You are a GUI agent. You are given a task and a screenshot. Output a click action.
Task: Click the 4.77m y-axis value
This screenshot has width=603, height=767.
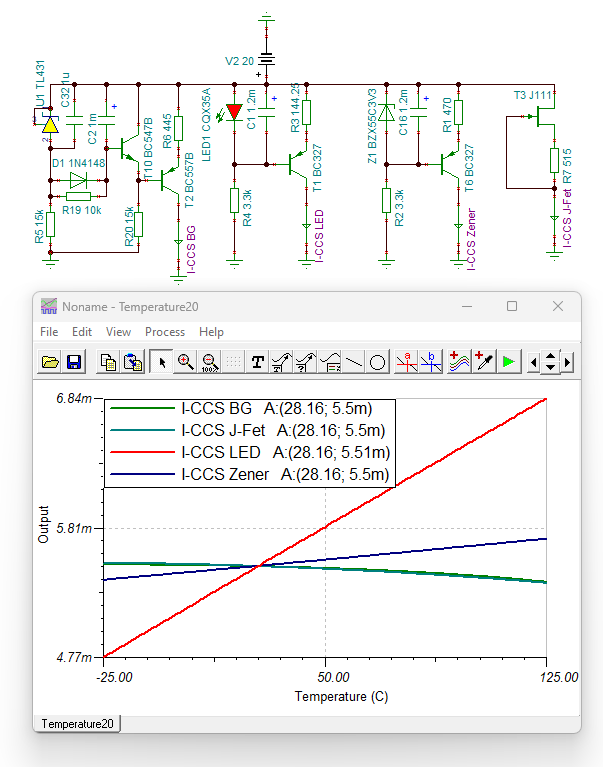[73, 657]
